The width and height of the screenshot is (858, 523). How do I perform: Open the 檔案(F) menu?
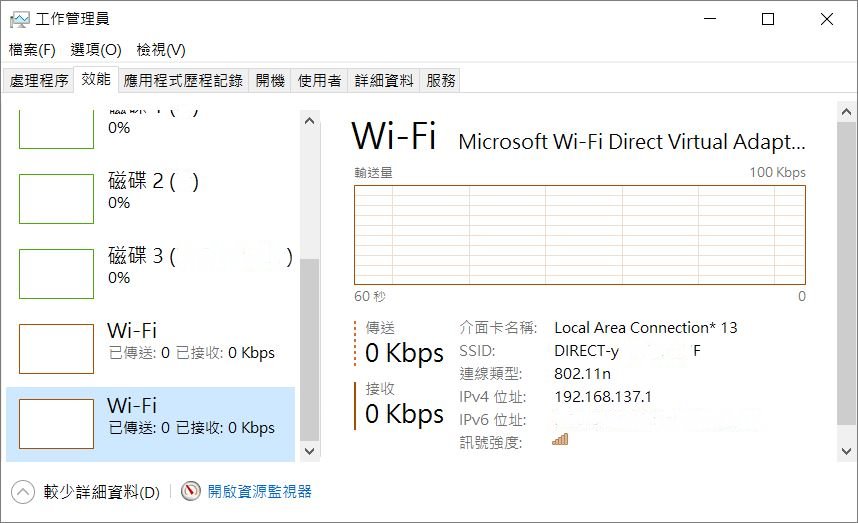pos(32,50)
